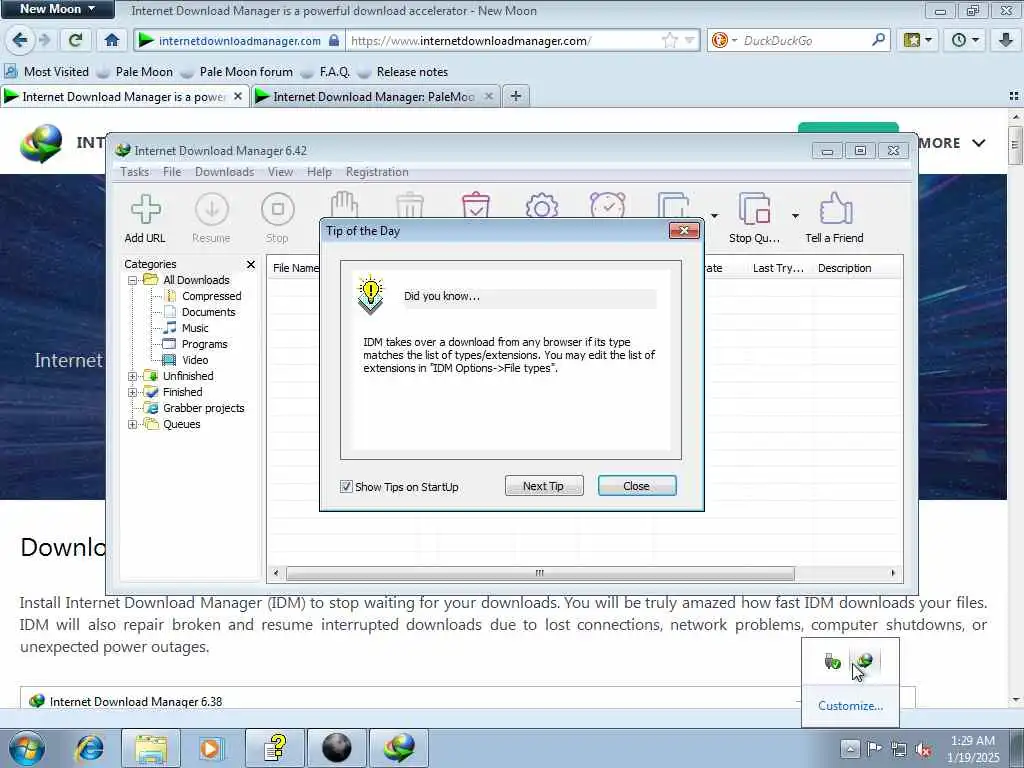Click the Stop download toolbar icon
Screen dimensions: 1024x768
pos(278,210)
